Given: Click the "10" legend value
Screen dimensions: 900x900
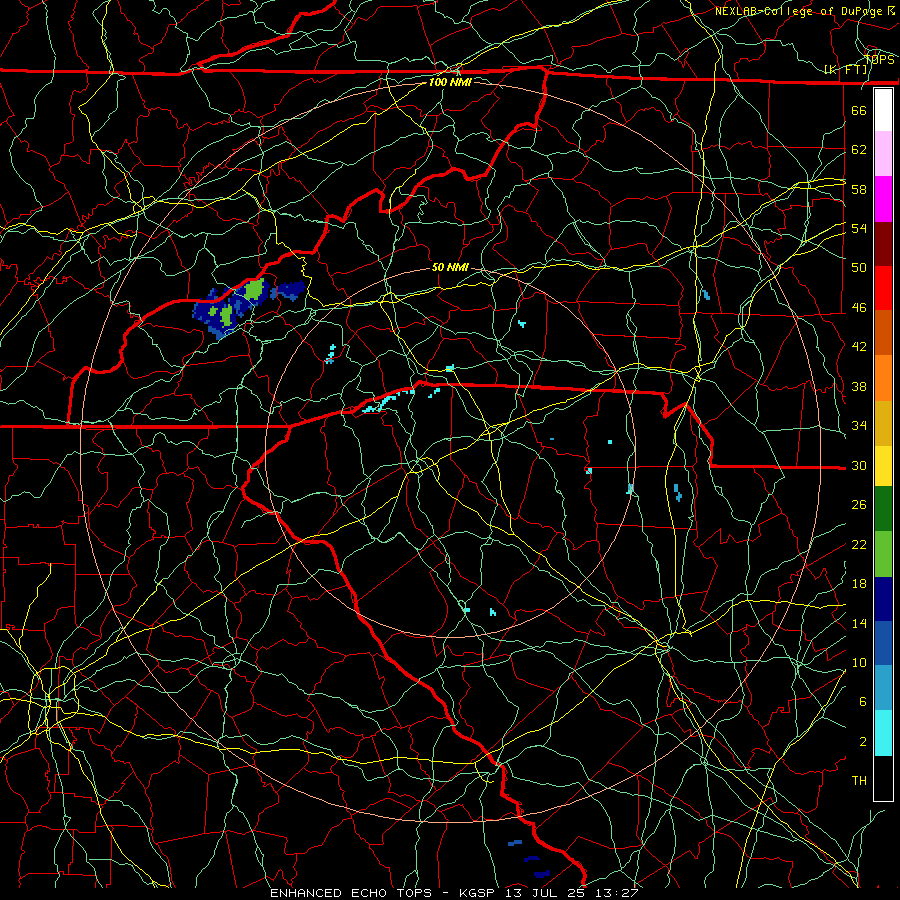Looking at the screenshot, I should (859, 662).
